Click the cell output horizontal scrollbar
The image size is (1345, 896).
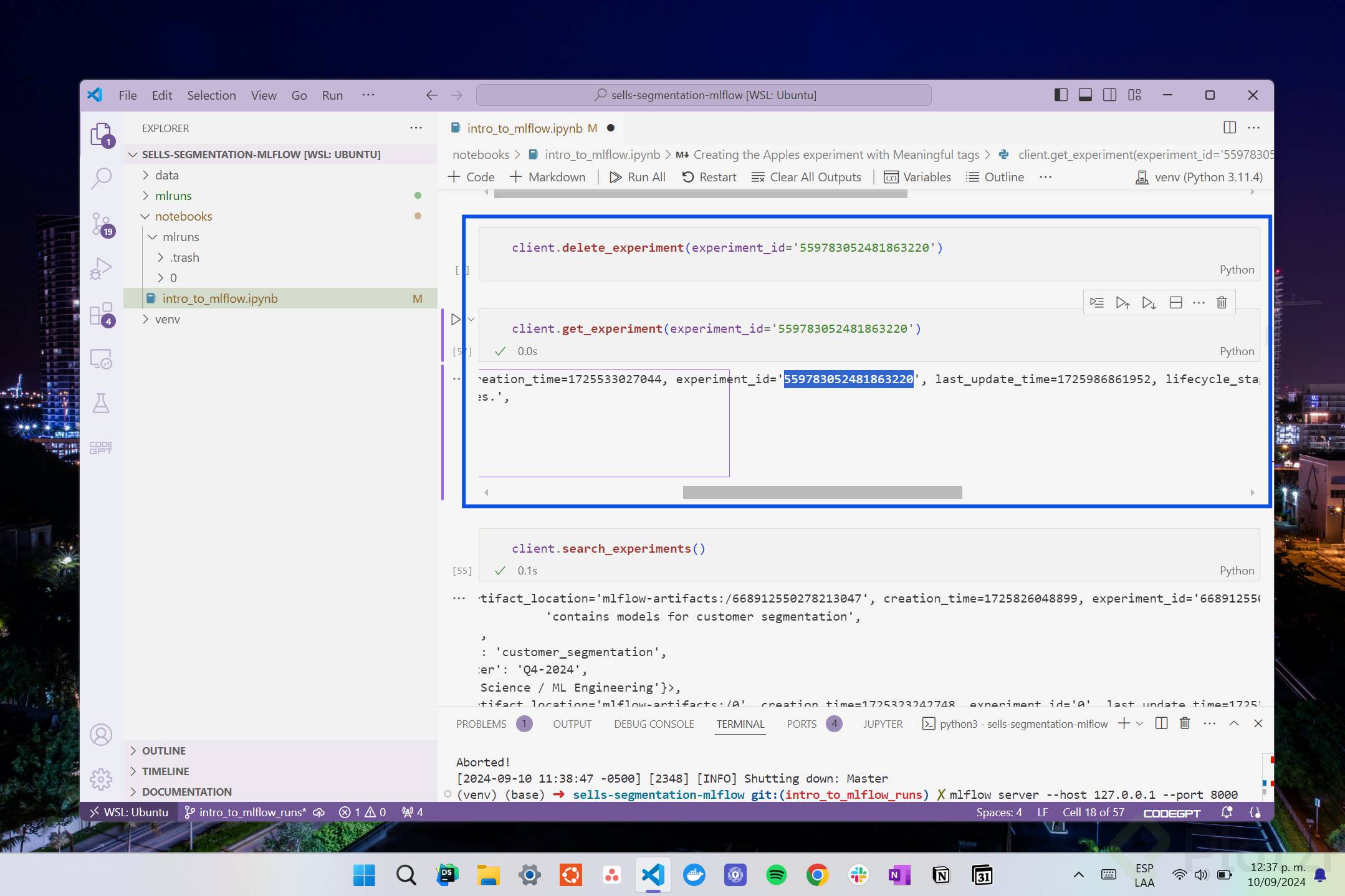822,492
